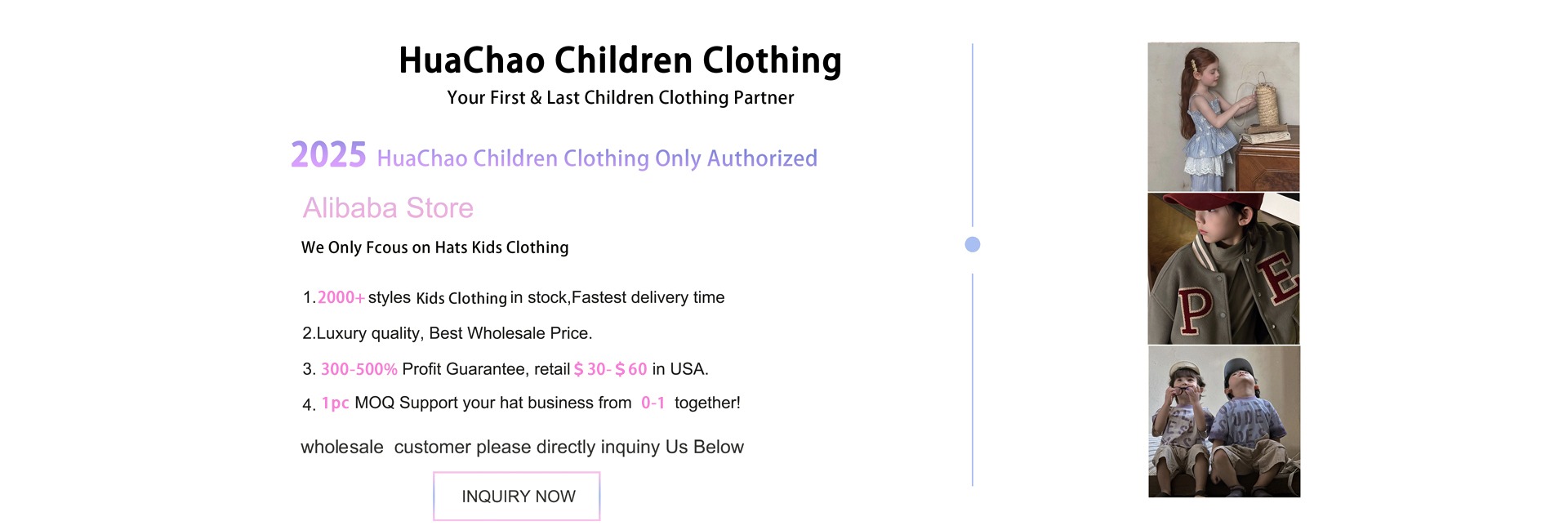Click the pink 0-1 text

[653, 403]
